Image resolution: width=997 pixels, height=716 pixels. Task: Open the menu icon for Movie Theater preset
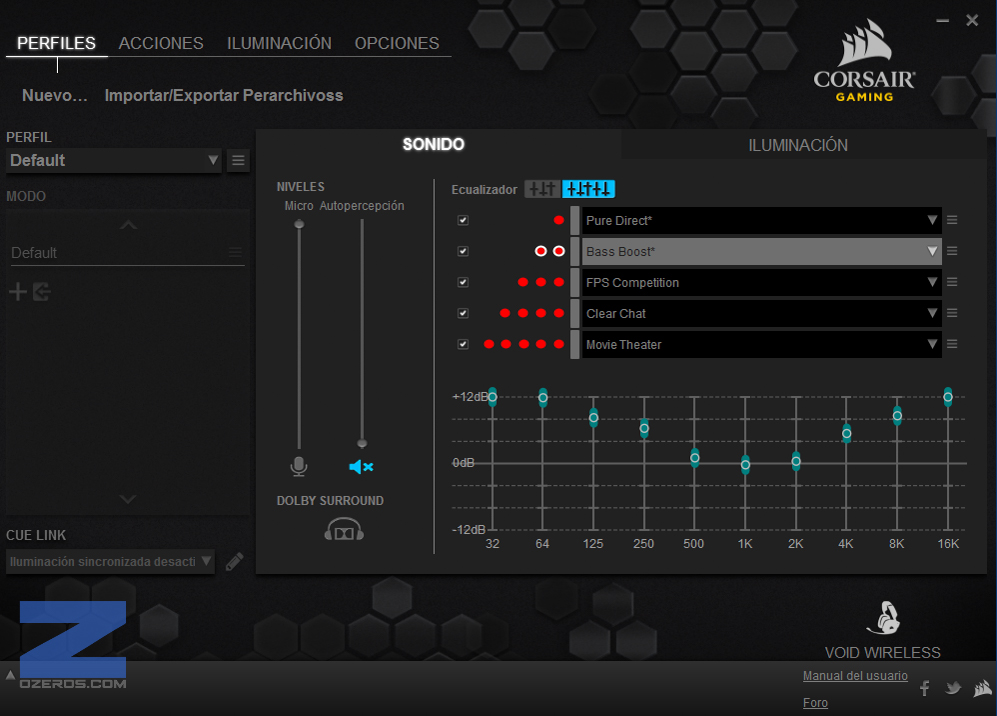(952, 344)
